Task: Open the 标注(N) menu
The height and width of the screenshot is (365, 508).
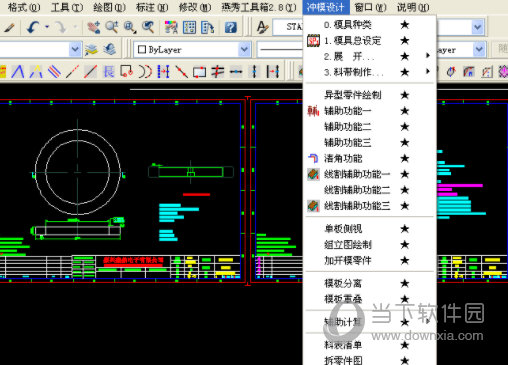Action: point(152,7)
